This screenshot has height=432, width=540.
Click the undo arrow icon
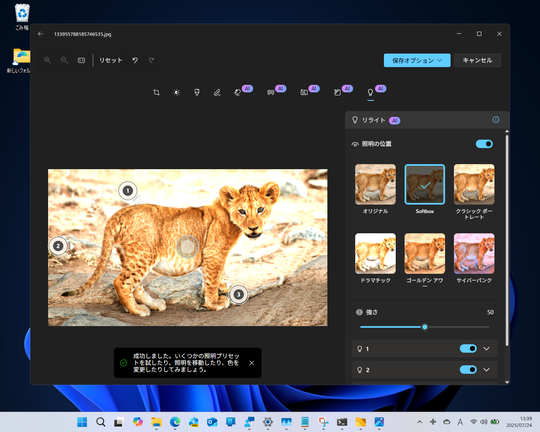tap(135, 60)
